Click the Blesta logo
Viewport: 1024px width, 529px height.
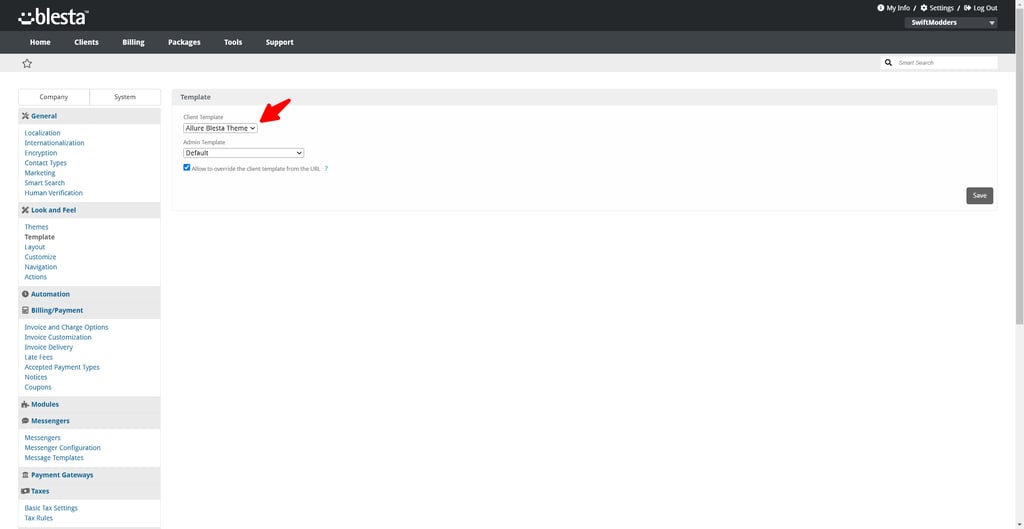click(54, 16)
